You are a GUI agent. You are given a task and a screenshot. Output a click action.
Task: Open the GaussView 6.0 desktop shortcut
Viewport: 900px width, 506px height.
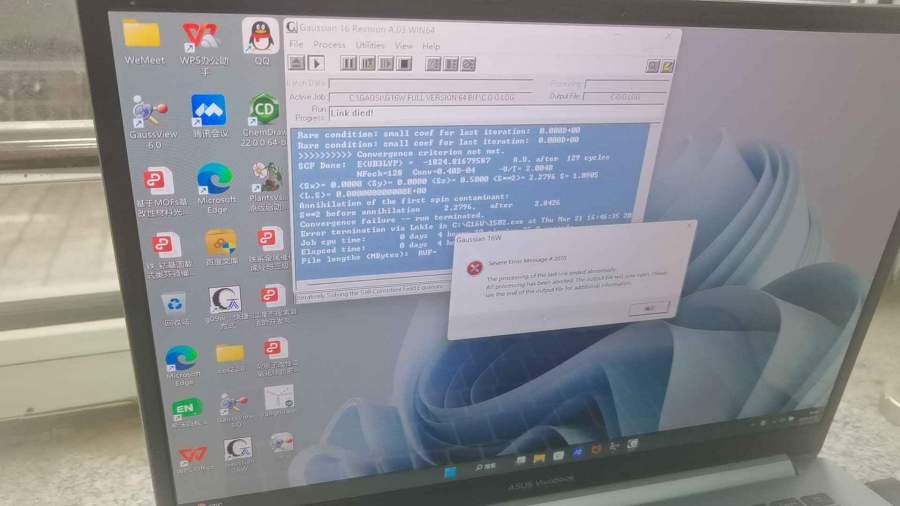pyautogui.click(x=151, y=122)
